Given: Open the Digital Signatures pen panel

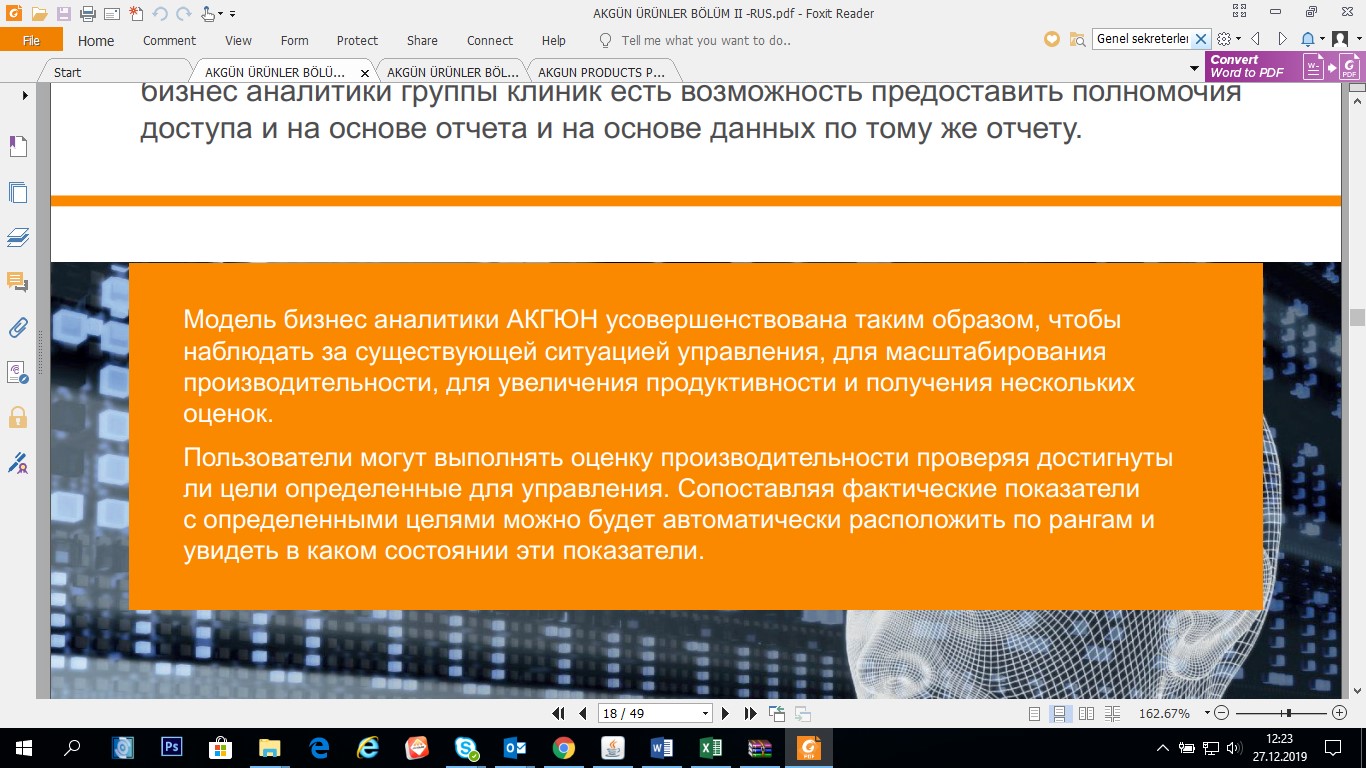Looking at the screenshot, I should [17, 463].
